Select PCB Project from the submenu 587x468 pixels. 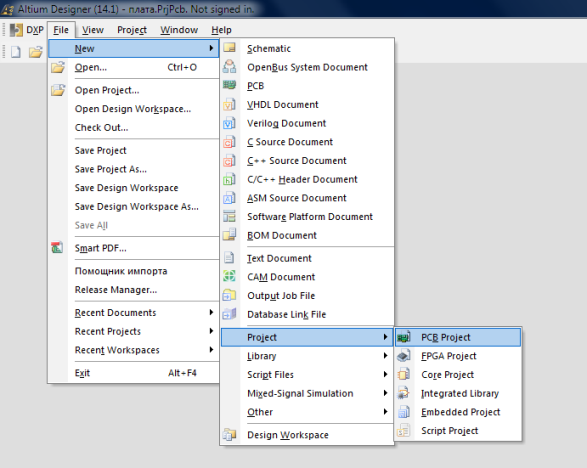click(457, 337)
